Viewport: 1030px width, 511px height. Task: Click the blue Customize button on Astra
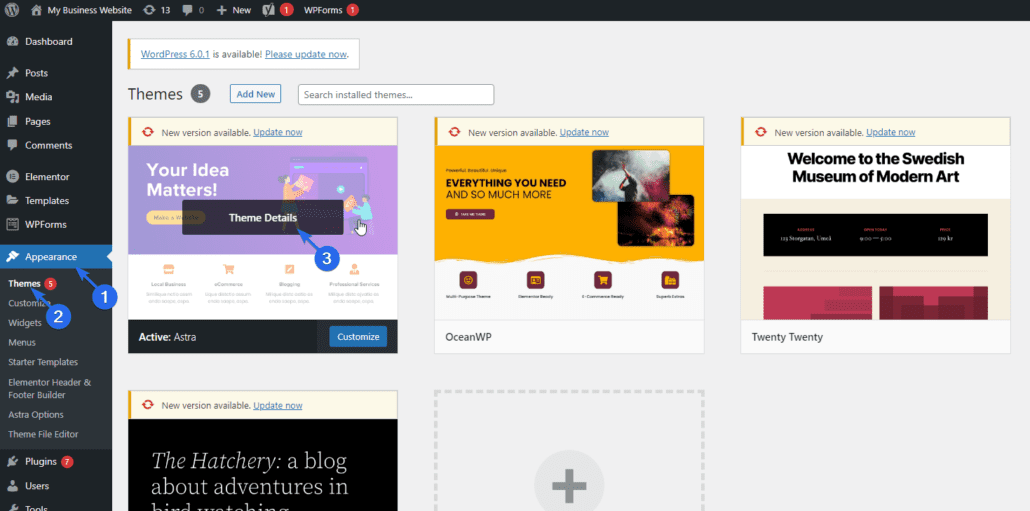tap(358, 336)
